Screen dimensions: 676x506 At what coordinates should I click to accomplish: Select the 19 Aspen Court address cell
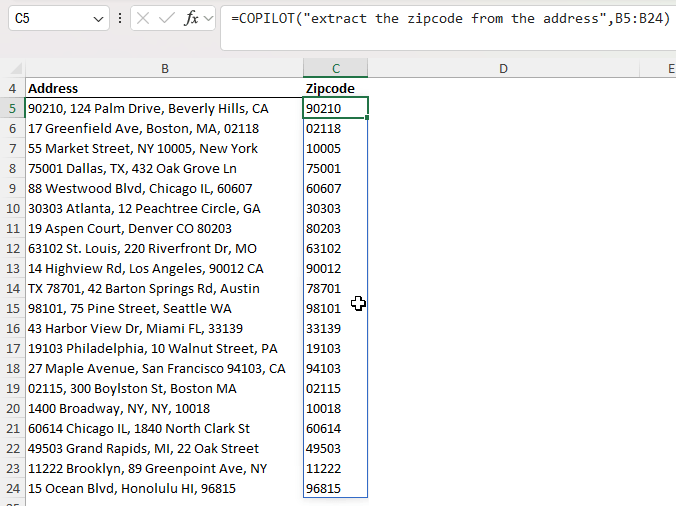coord(164,228)
